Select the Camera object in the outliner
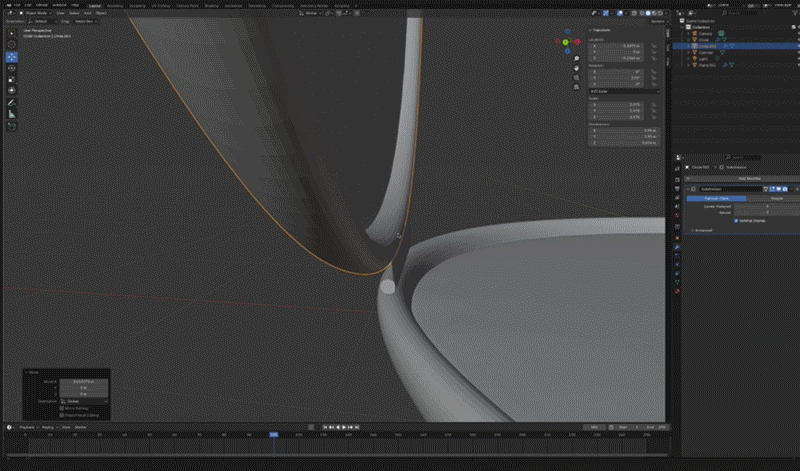The image size is (800, 471). tap(706, 32)
